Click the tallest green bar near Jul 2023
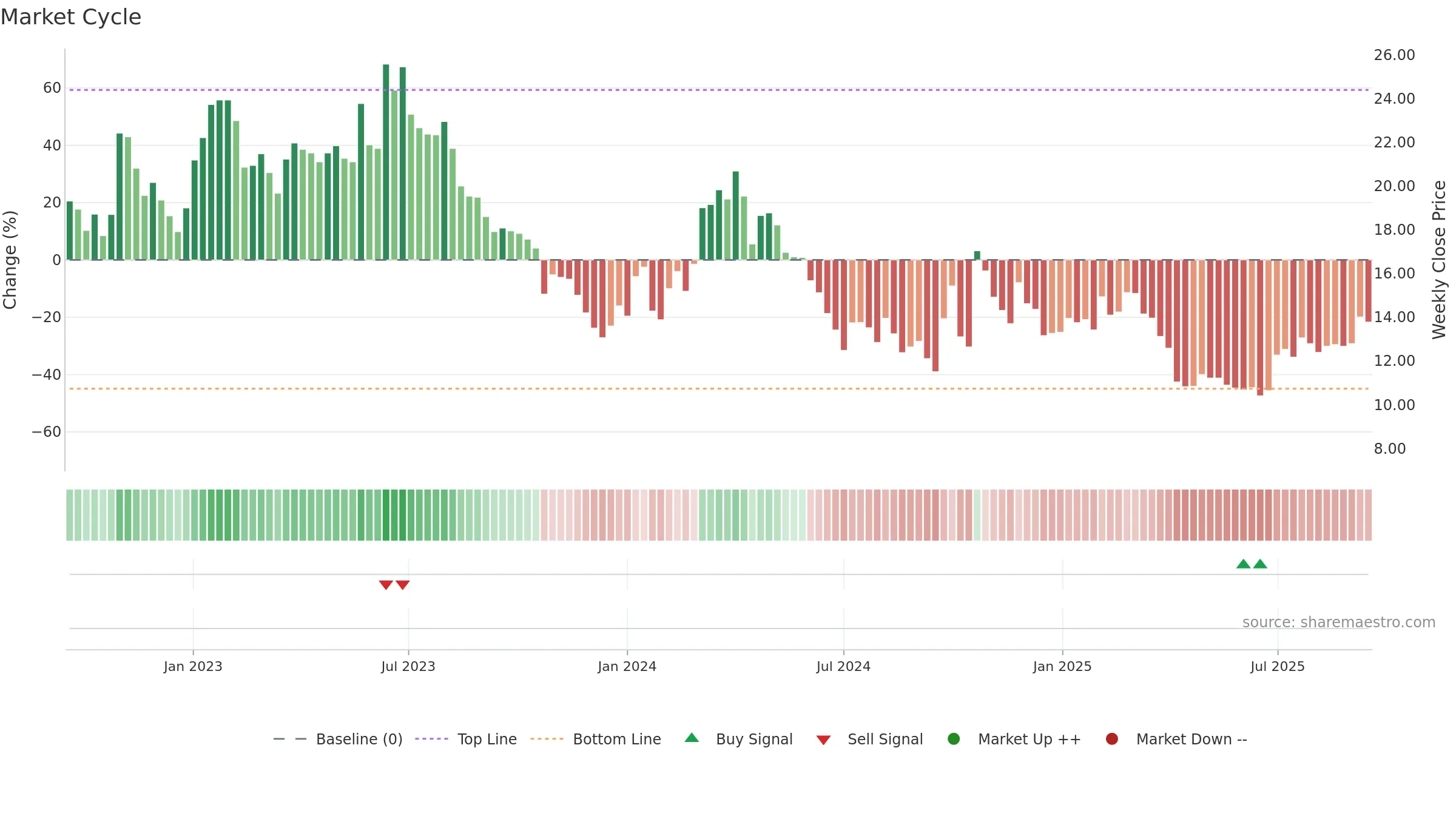 (x=386, y=162)
